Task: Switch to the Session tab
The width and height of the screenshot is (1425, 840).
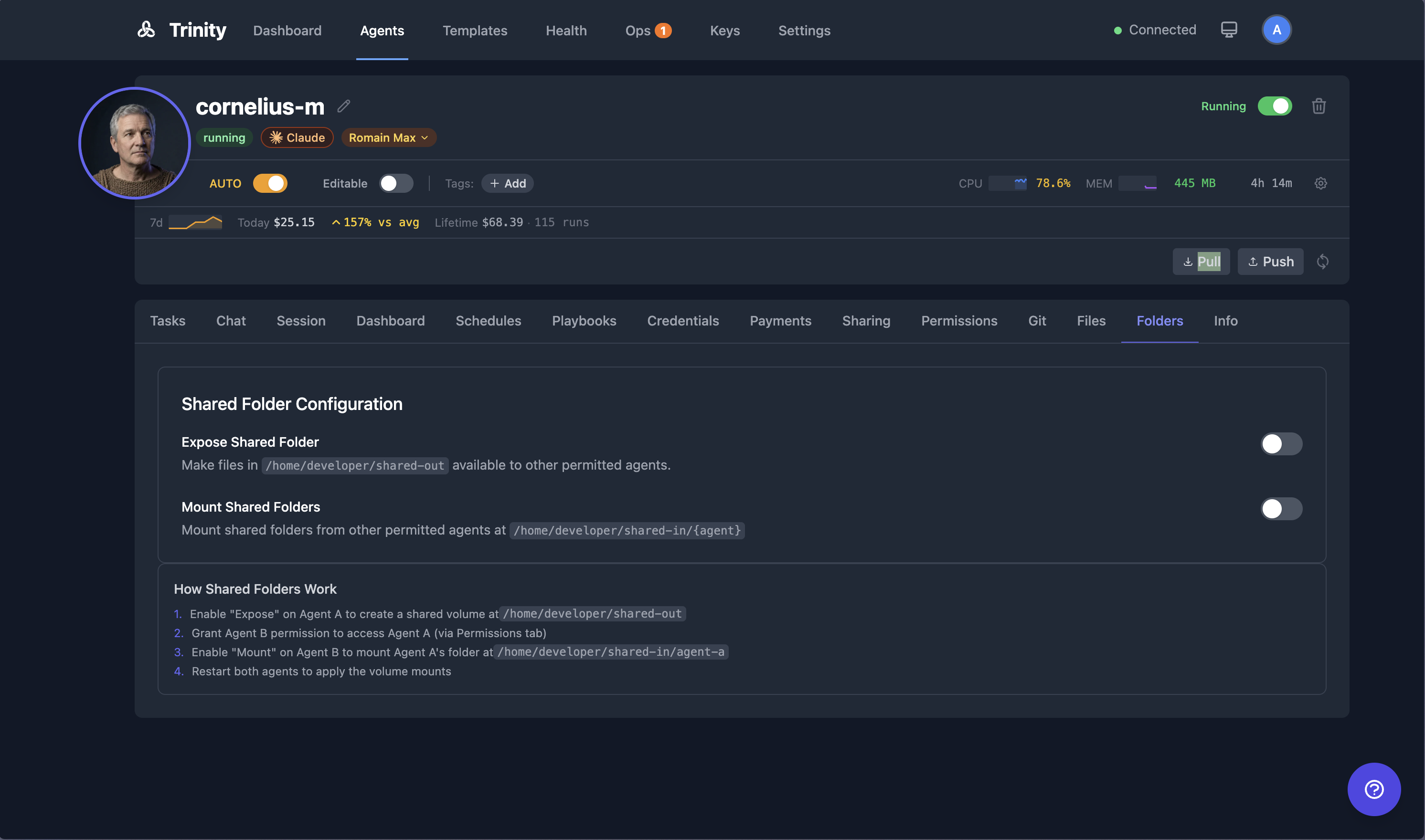Action: click(301, 321)
